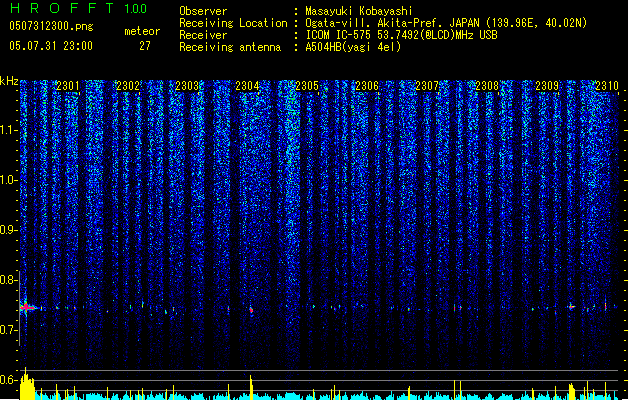Image resolution: width=629 pixels, height=400 pixels.
Task: Click the red meteor echo just after 2304
Action: click(252, 310)
